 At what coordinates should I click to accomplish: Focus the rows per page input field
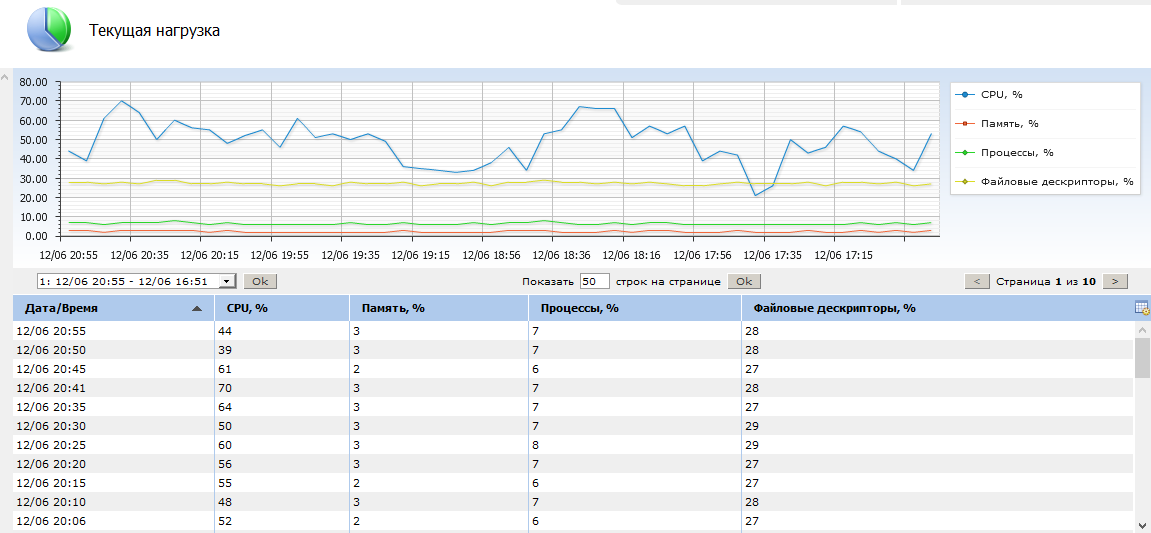[x=594, y=282]
